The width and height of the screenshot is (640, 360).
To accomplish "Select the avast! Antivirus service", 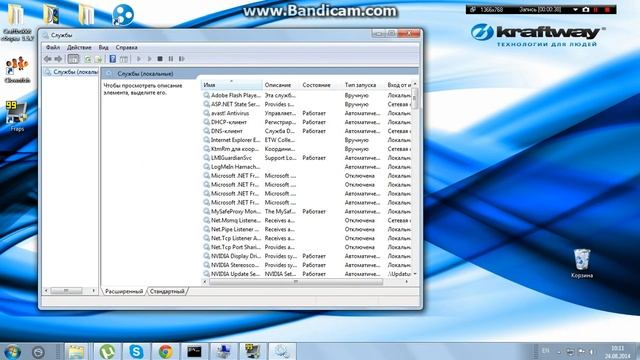I will 307,113.
